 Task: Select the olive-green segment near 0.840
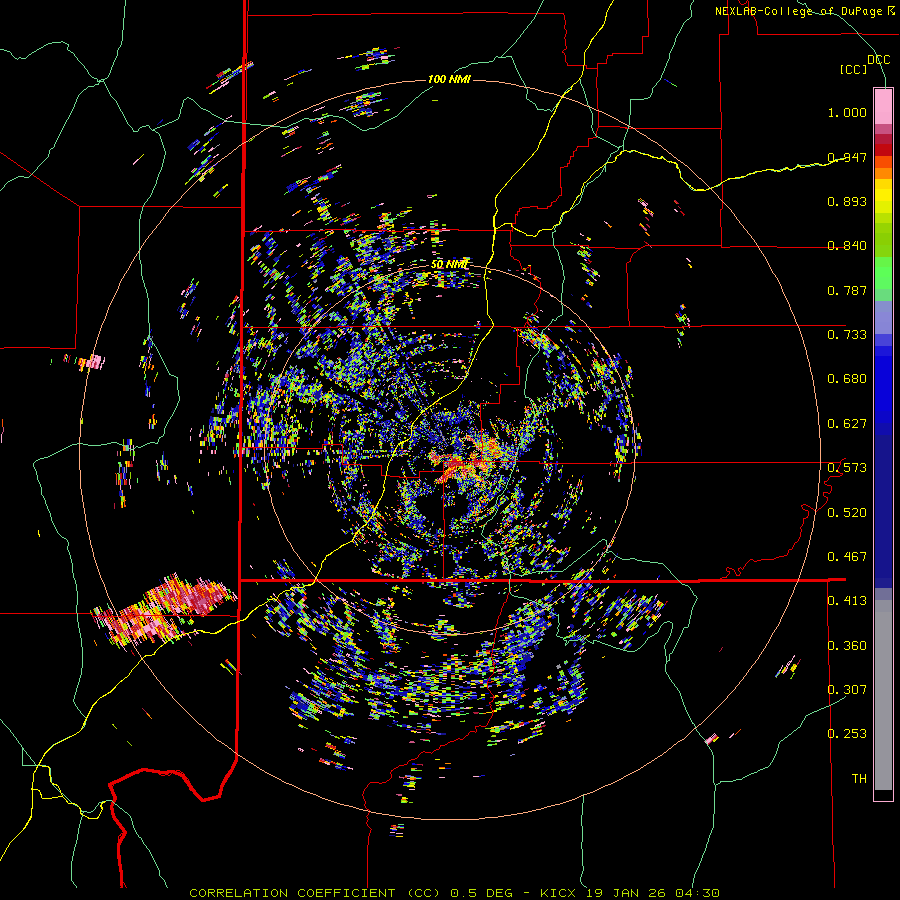click(x=883, y=239)
